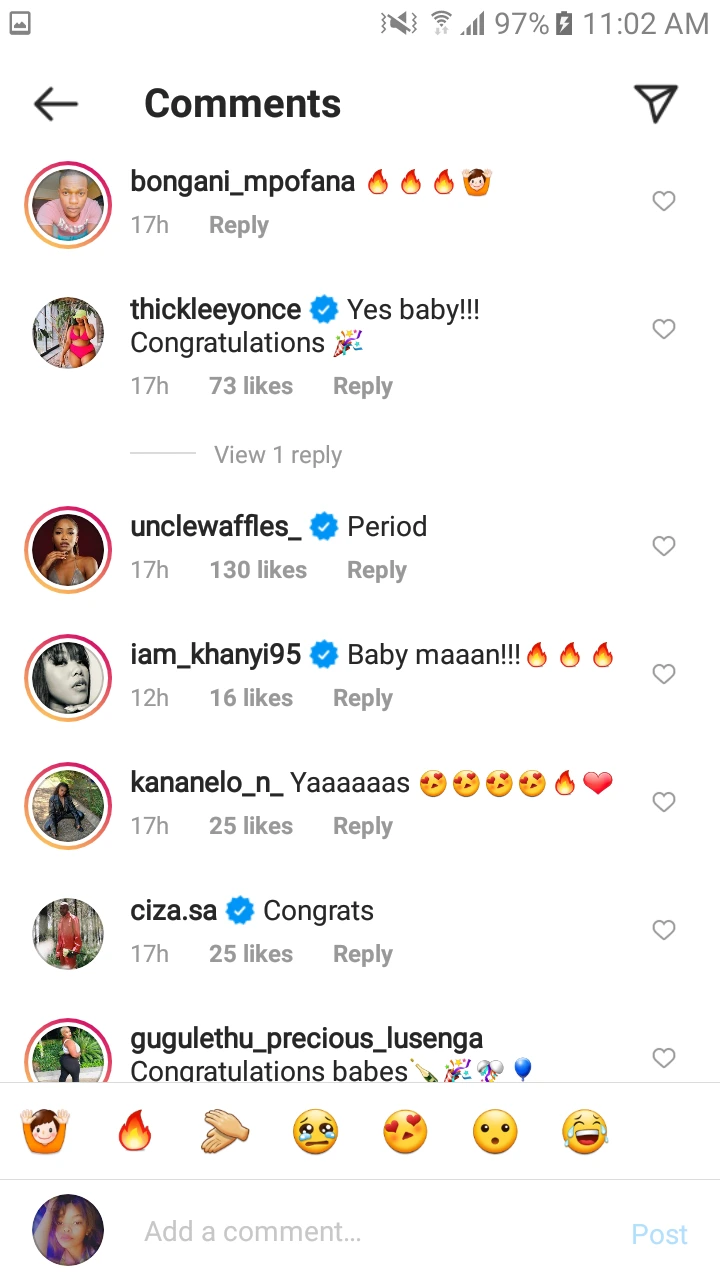This screenshot has width=720, height=1280.
Task: Tap the Post button
Action: pyautogui.click(x=660, y=1234)
